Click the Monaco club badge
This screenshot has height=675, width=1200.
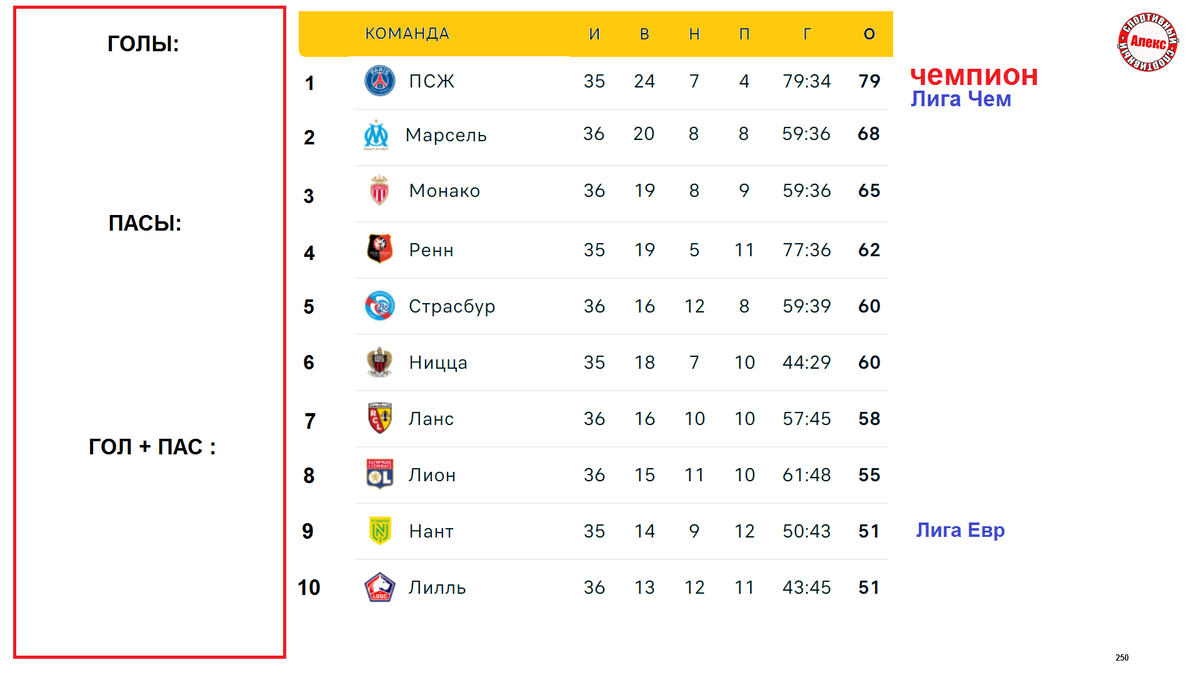[x=380, y=191]
